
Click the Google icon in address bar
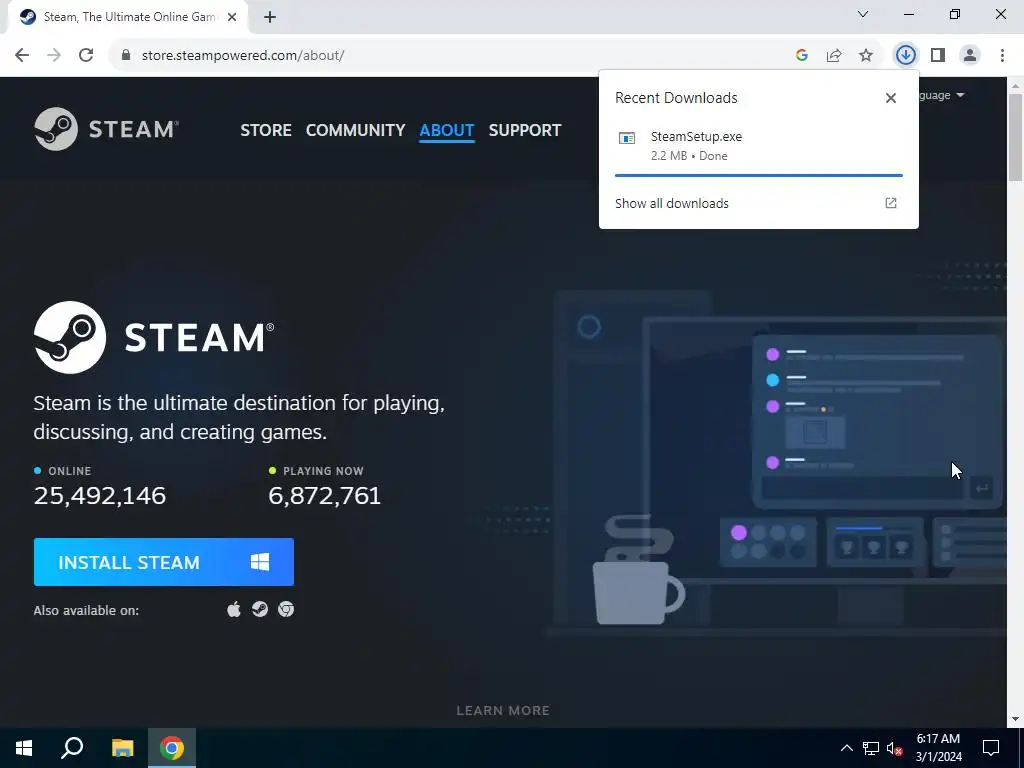(x=802, y=55)
